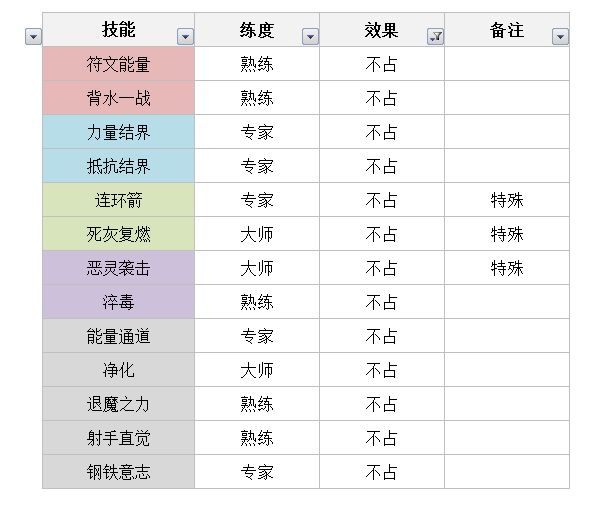Image resolution: width=613 pixels, height=507 pixels.
Task: Select the 符文能量 skill cell
Action: pos(118,65)
